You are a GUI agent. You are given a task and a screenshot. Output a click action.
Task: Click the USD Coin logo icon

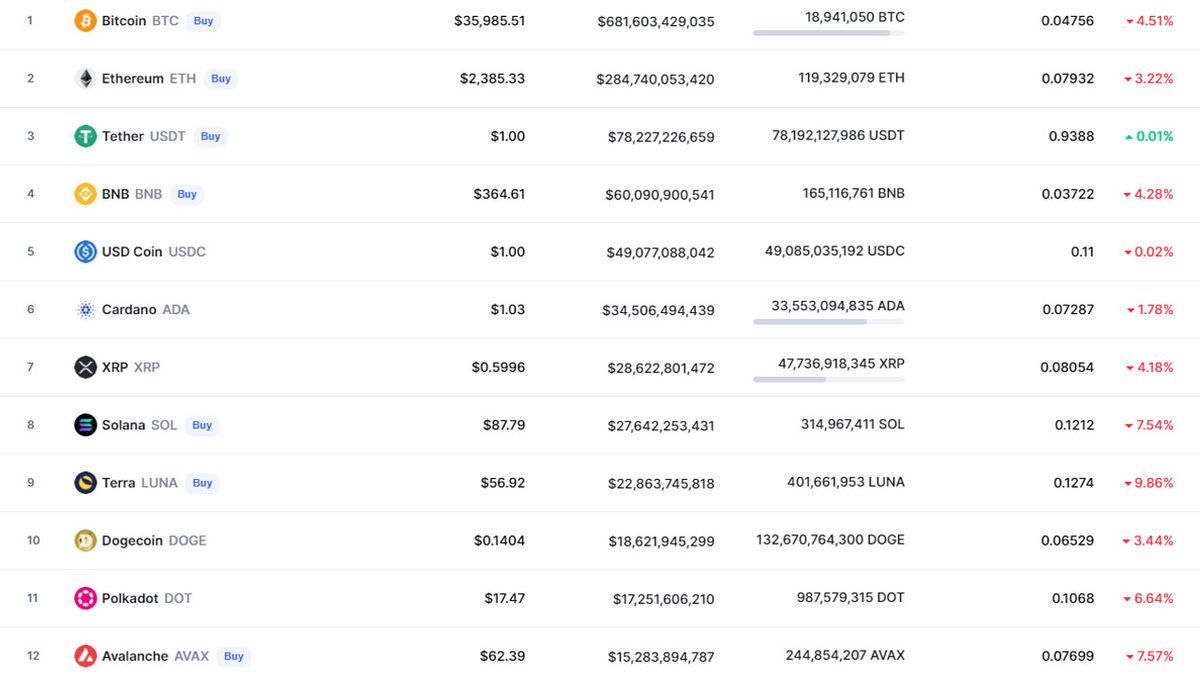point(85,251)
